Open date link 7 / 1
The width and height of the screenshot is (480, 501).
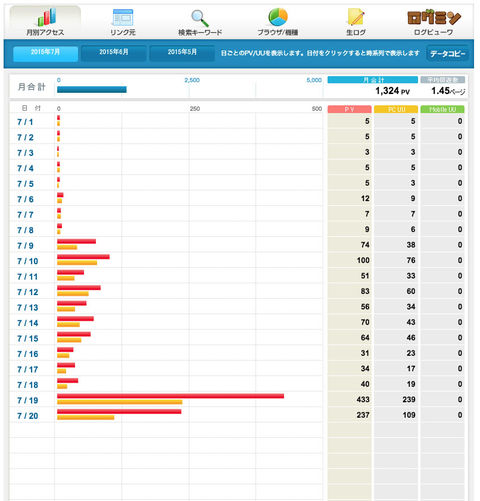[x=25, y=122]
